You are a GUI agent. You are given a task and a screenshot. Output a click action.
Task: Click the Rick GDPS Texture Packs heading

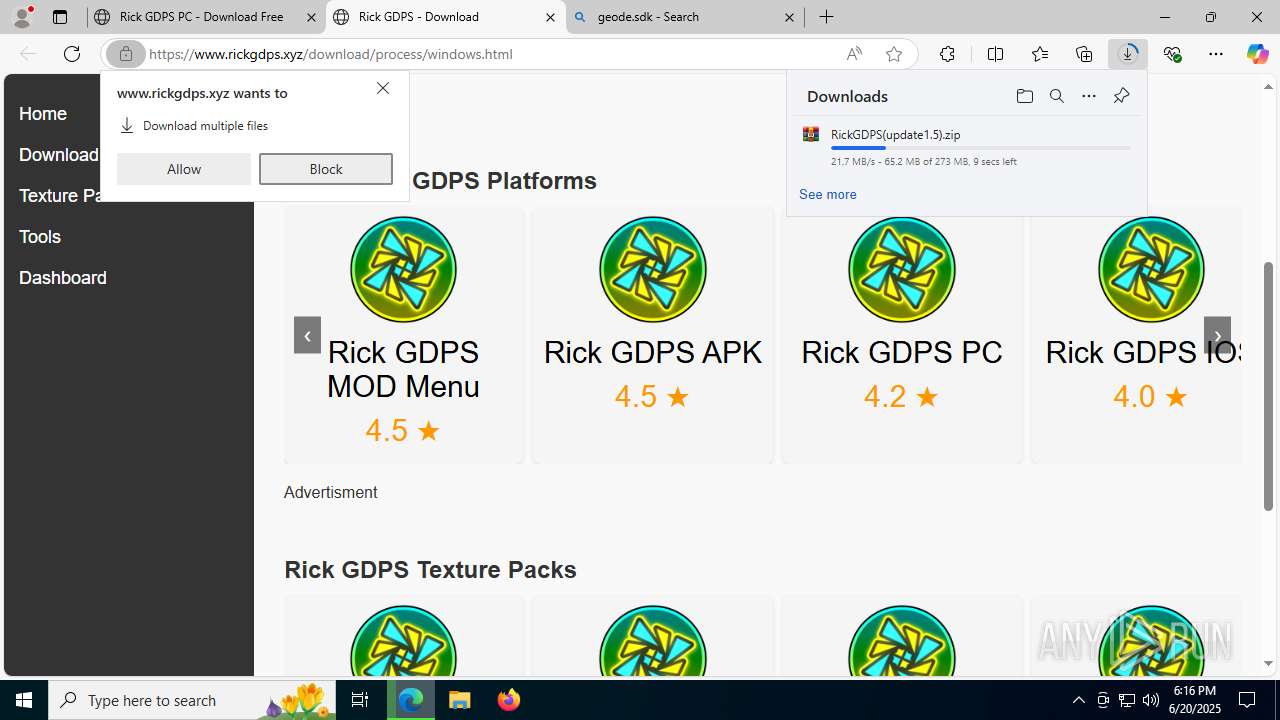430,570
